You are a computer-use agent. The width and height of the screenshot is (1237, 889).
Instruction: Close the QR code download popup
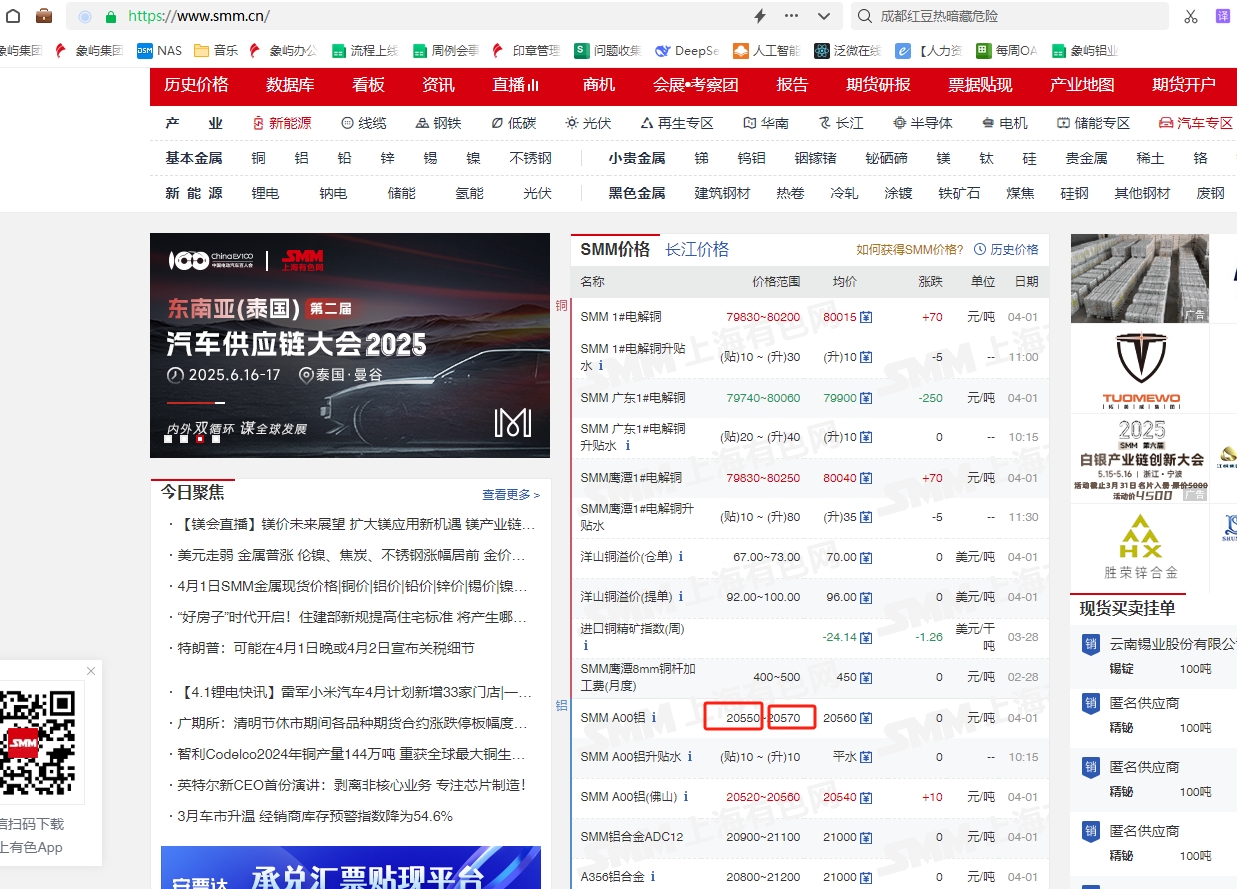click(91, 671)
